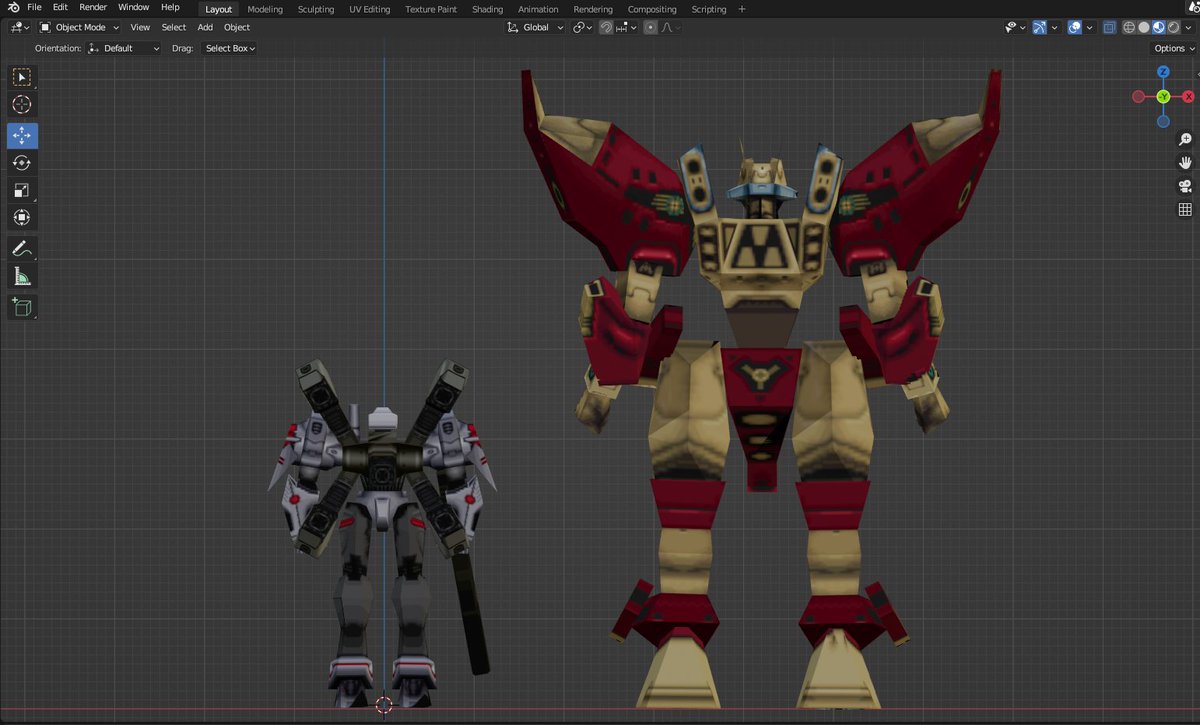Viewport: 1200px width, 725px height.
Task: Click the Blender logo menu icon
Action: coord(13,8)
